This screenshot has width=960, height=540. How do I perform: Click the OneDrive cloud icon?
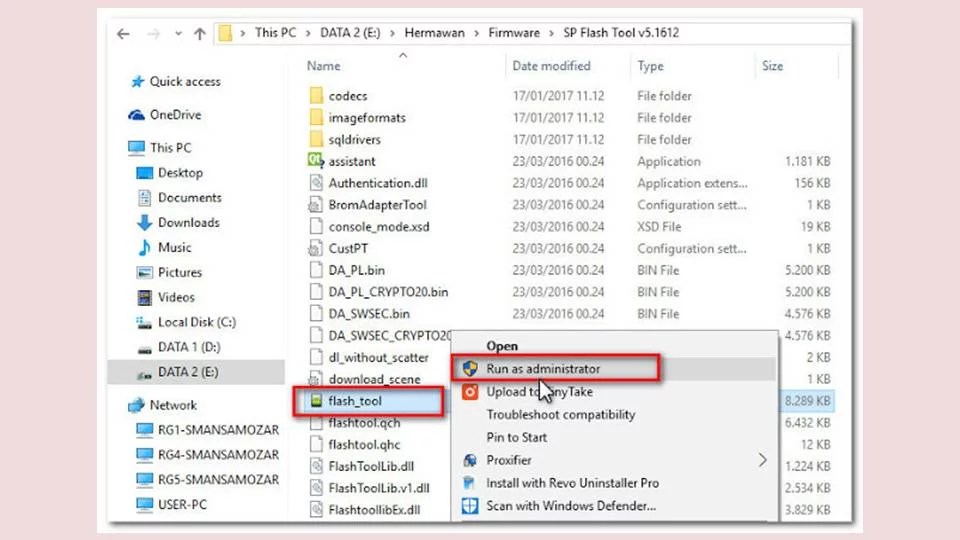click(137, 115)
